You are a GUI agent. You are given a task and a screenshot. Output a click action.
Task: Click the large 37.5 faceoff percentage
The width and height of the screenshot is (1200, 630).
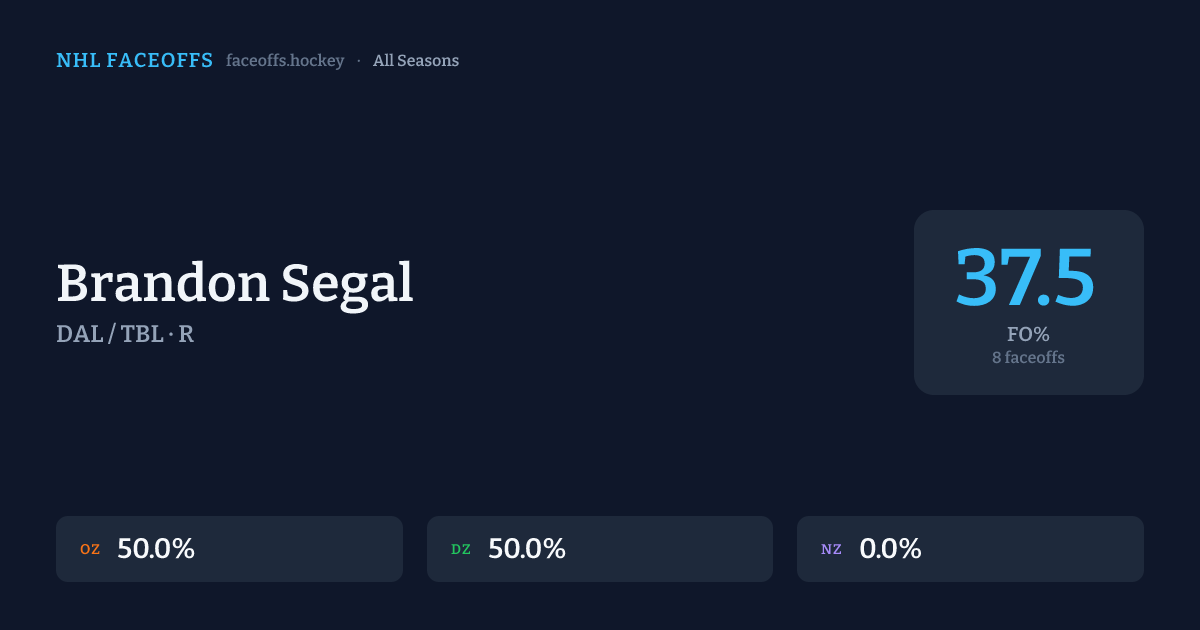(x=1027, y=277)
